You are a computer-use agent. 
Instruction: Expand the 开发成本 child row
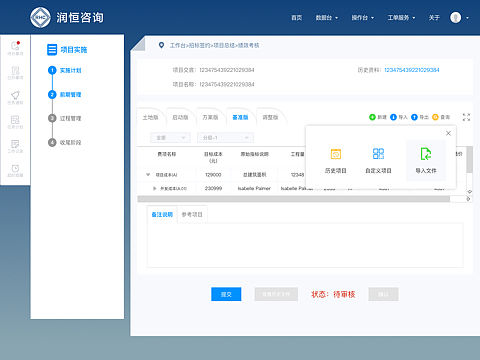pyautogui.click(x=155, y=188)
